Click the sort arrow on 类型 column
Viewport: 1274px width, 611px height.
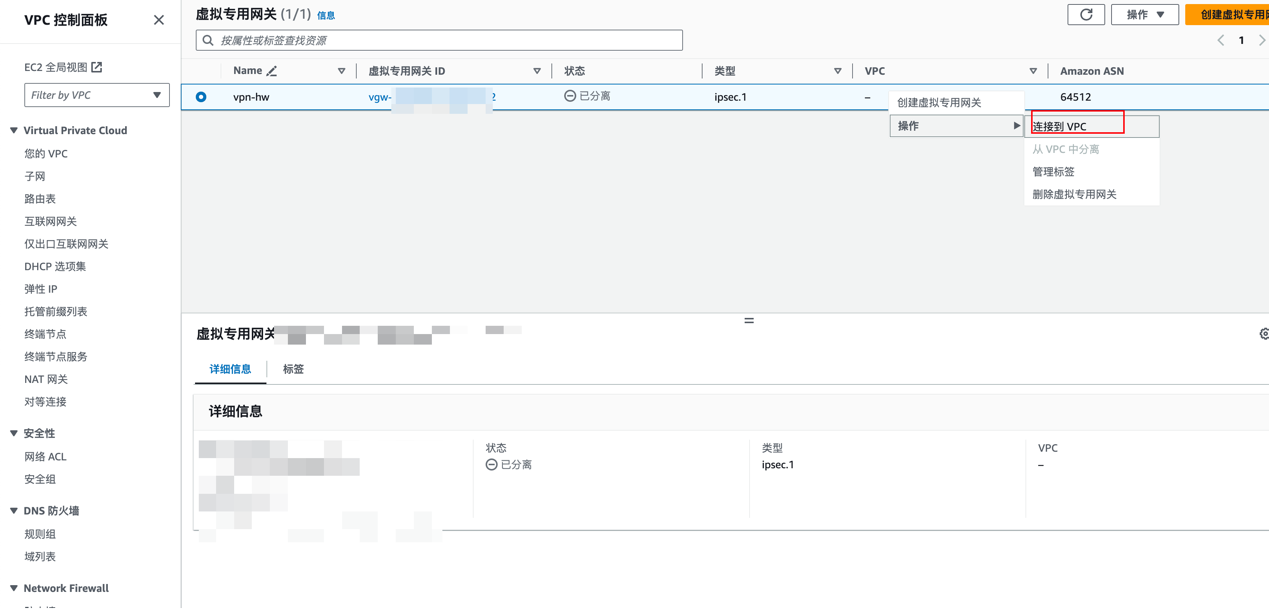point(838,71)
